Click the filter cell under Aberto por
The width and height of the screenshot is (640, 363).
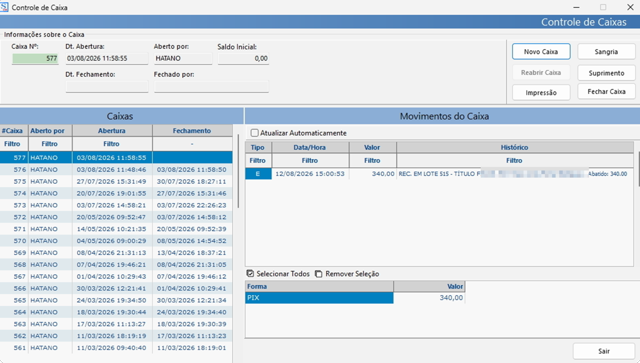(x=50, y=144)
